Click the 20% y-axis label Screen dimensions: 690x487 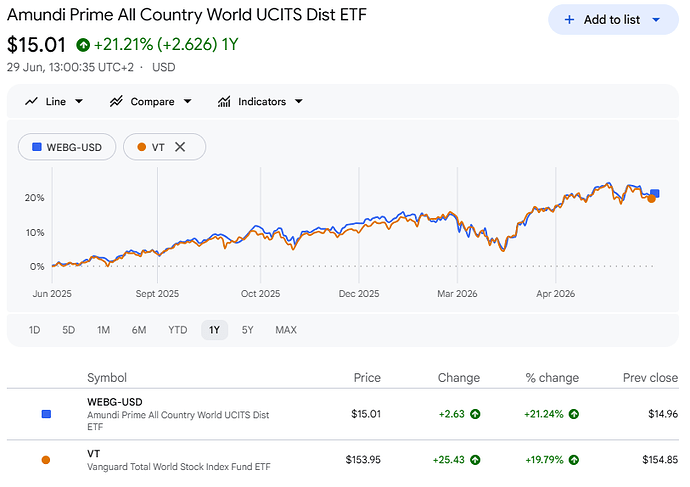[34, 198]
